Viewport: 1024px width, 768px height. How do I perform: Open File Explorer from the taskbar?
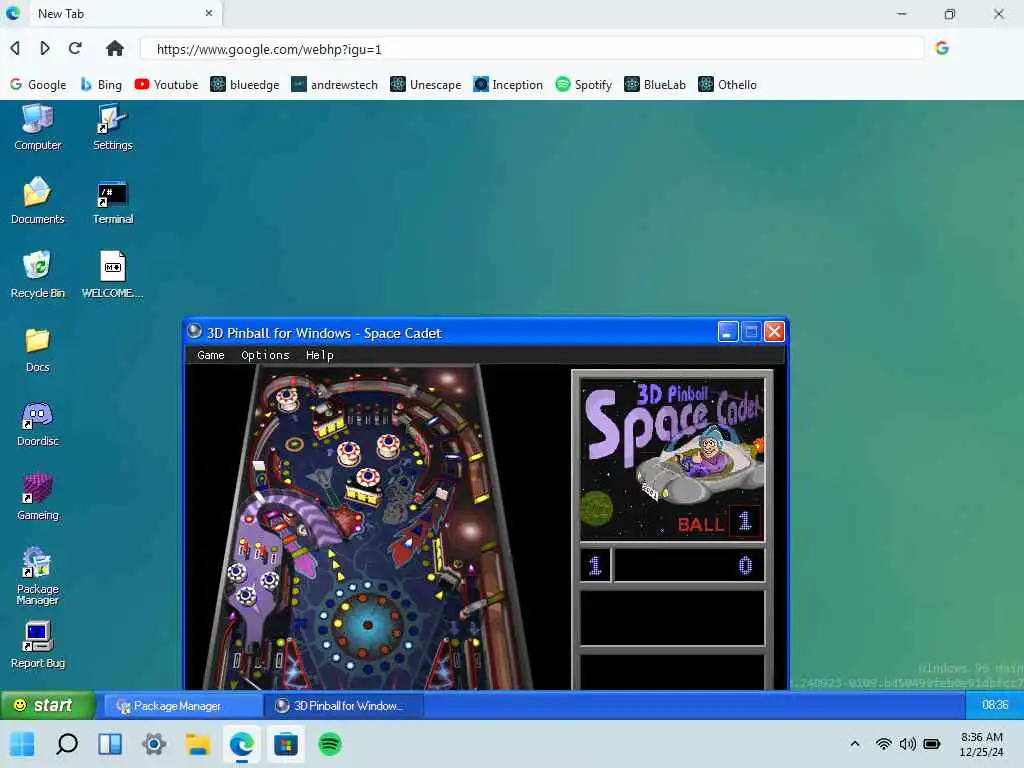[x=197, y=744]
